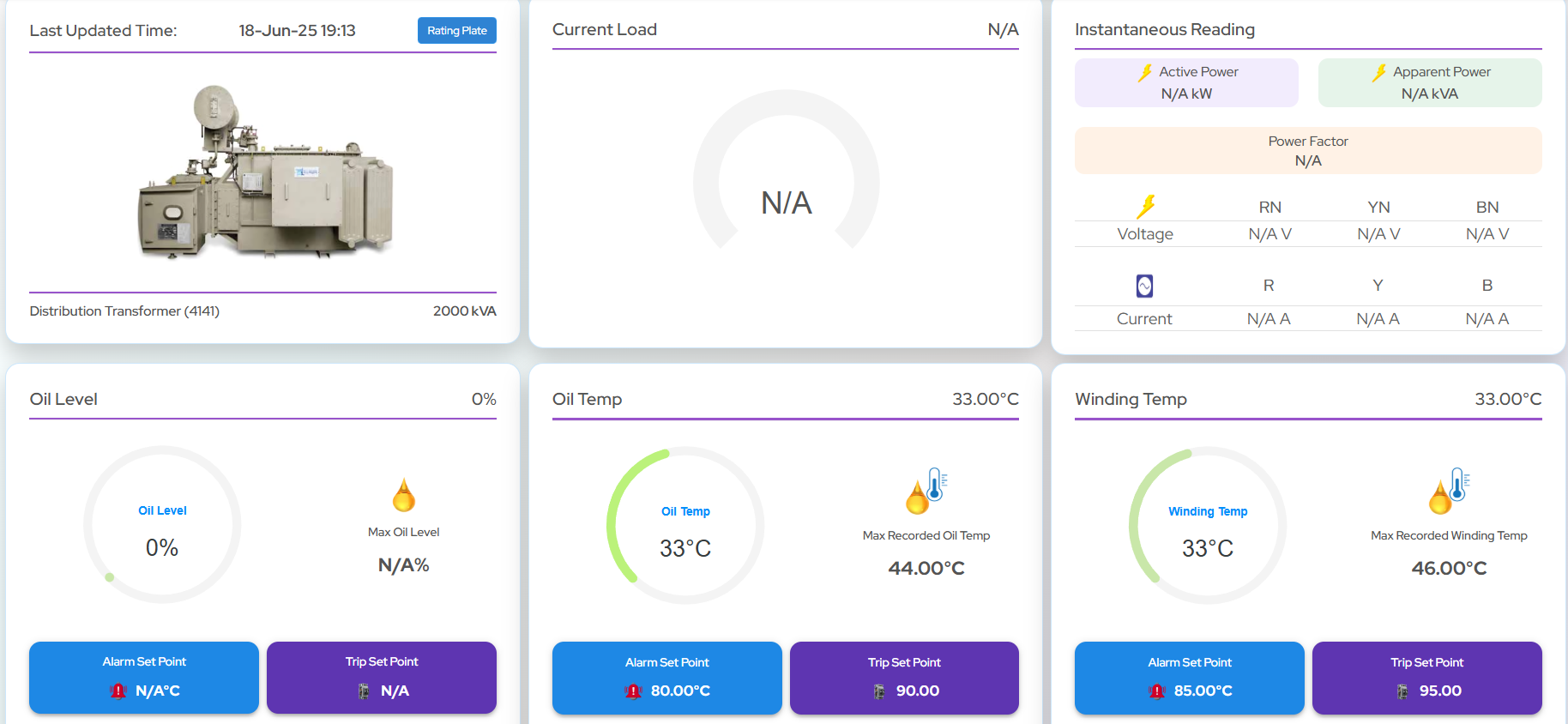Click Max Recorded Oil Temp thermometer icon

coord(926,491)
